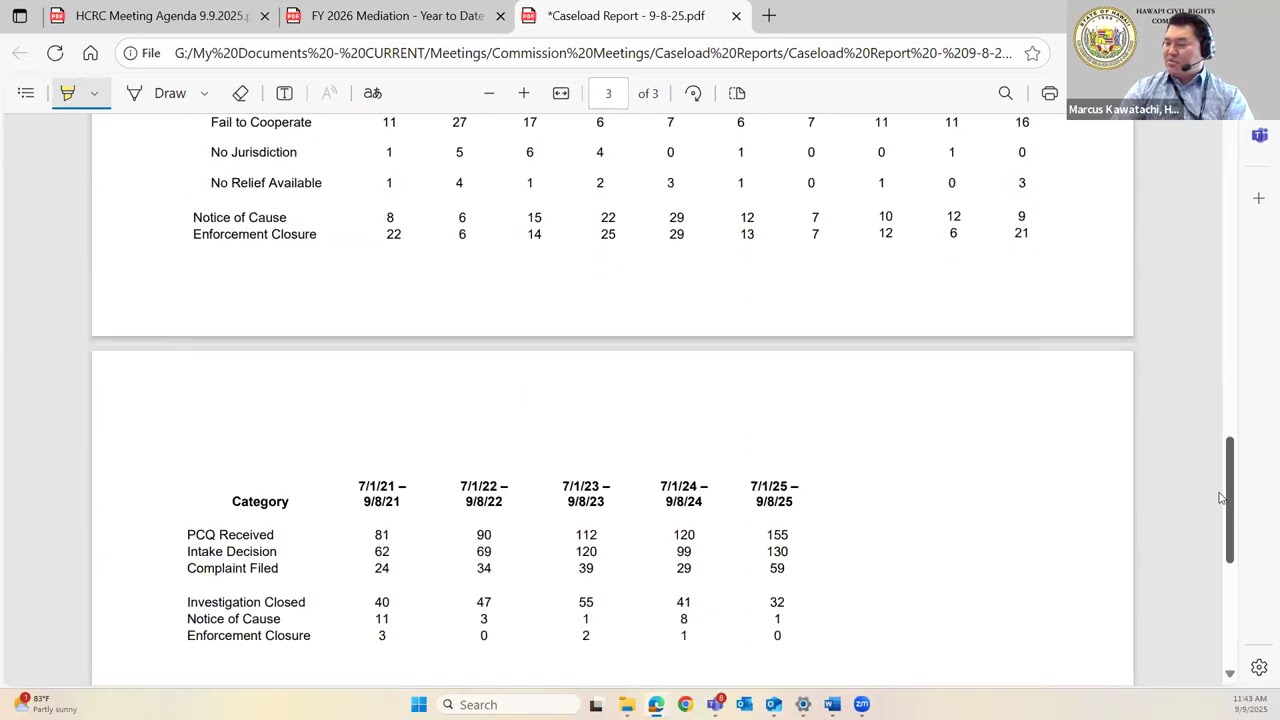Click Marcus Kawatachi's video thumbnail
The height and width of the screenshot is (720, 1280).
click(1173, 60)
